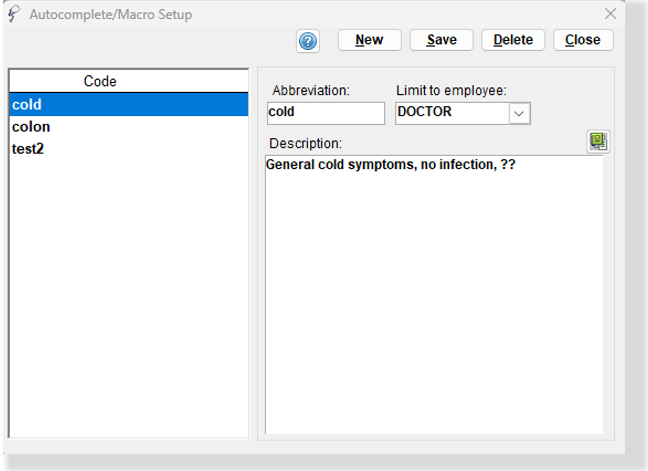
Task: Select the 'colon' entry in the Code list
Action: [31, 127]
